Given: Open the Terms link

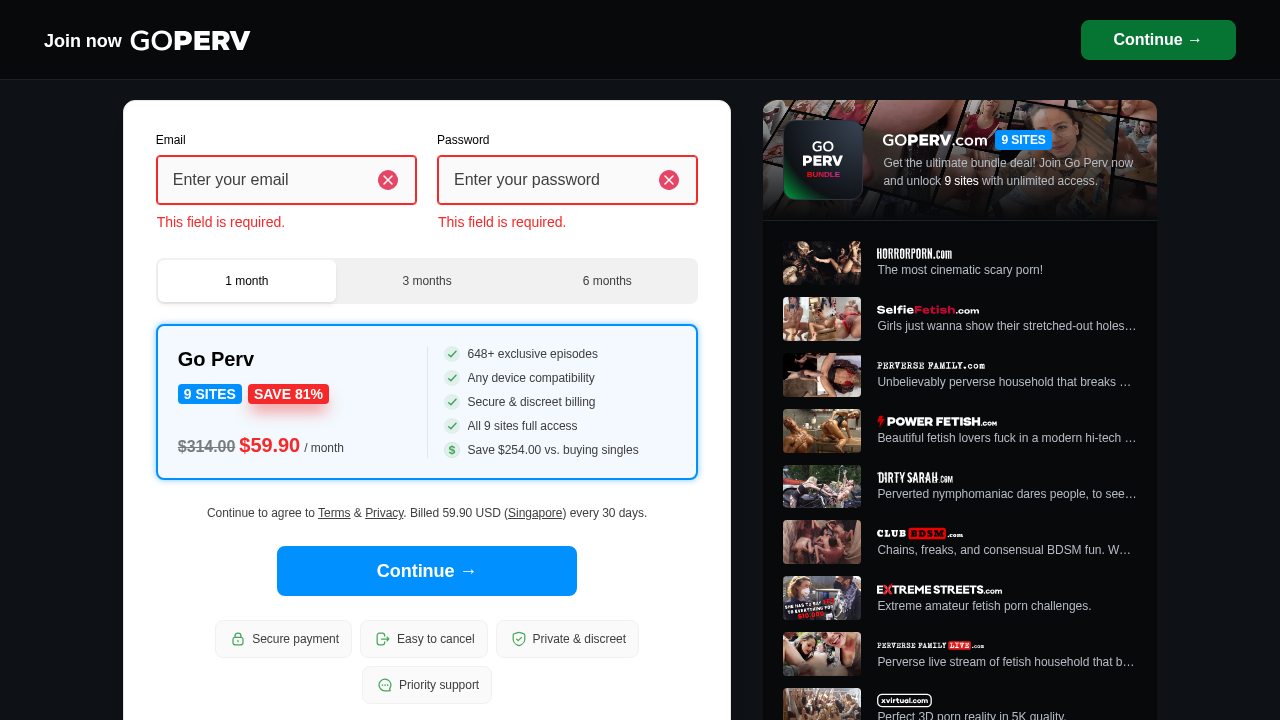Looking at the screenshot, I should [334, 513].
